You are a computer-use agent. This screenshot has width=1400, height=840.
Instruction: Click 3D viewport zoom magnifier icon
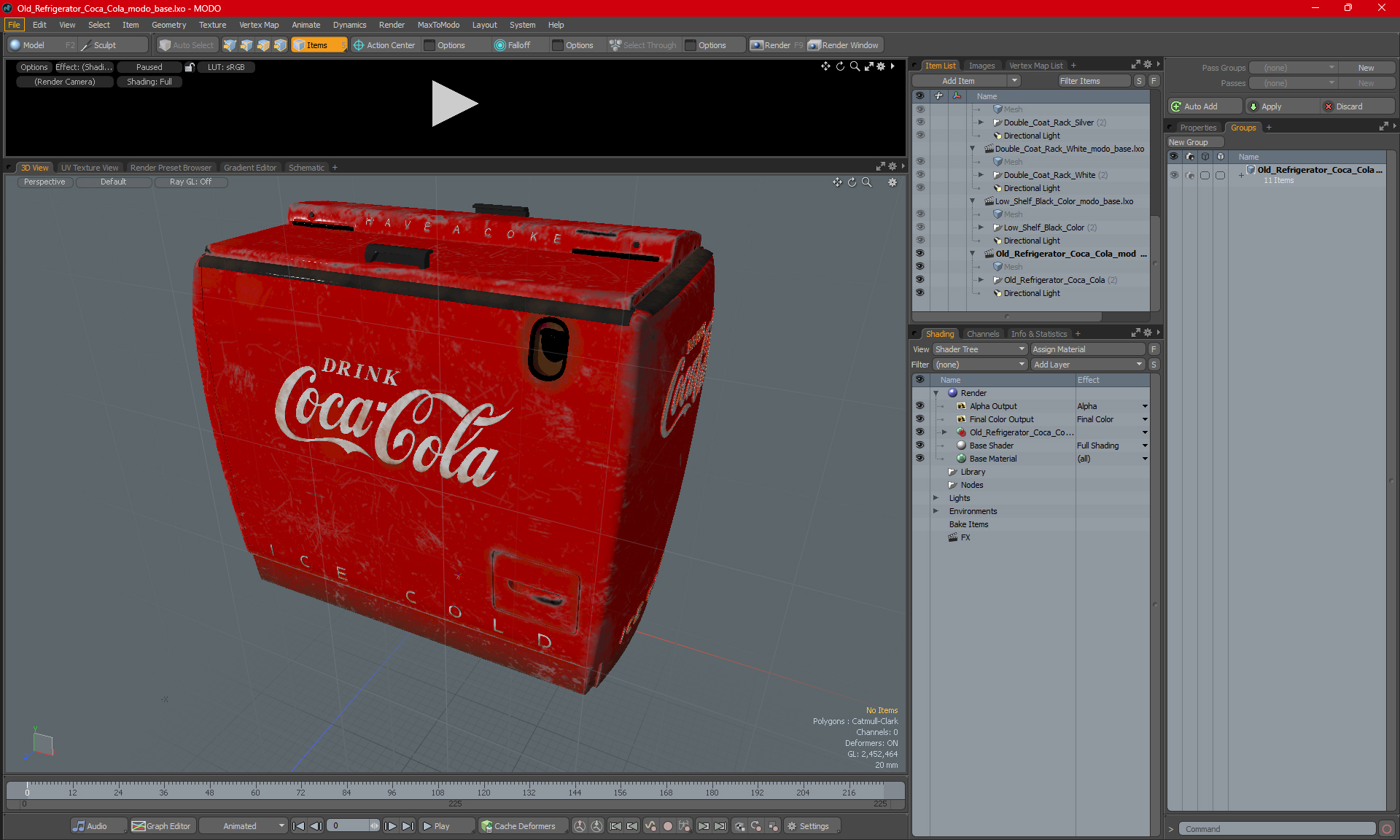click(866, 182)
